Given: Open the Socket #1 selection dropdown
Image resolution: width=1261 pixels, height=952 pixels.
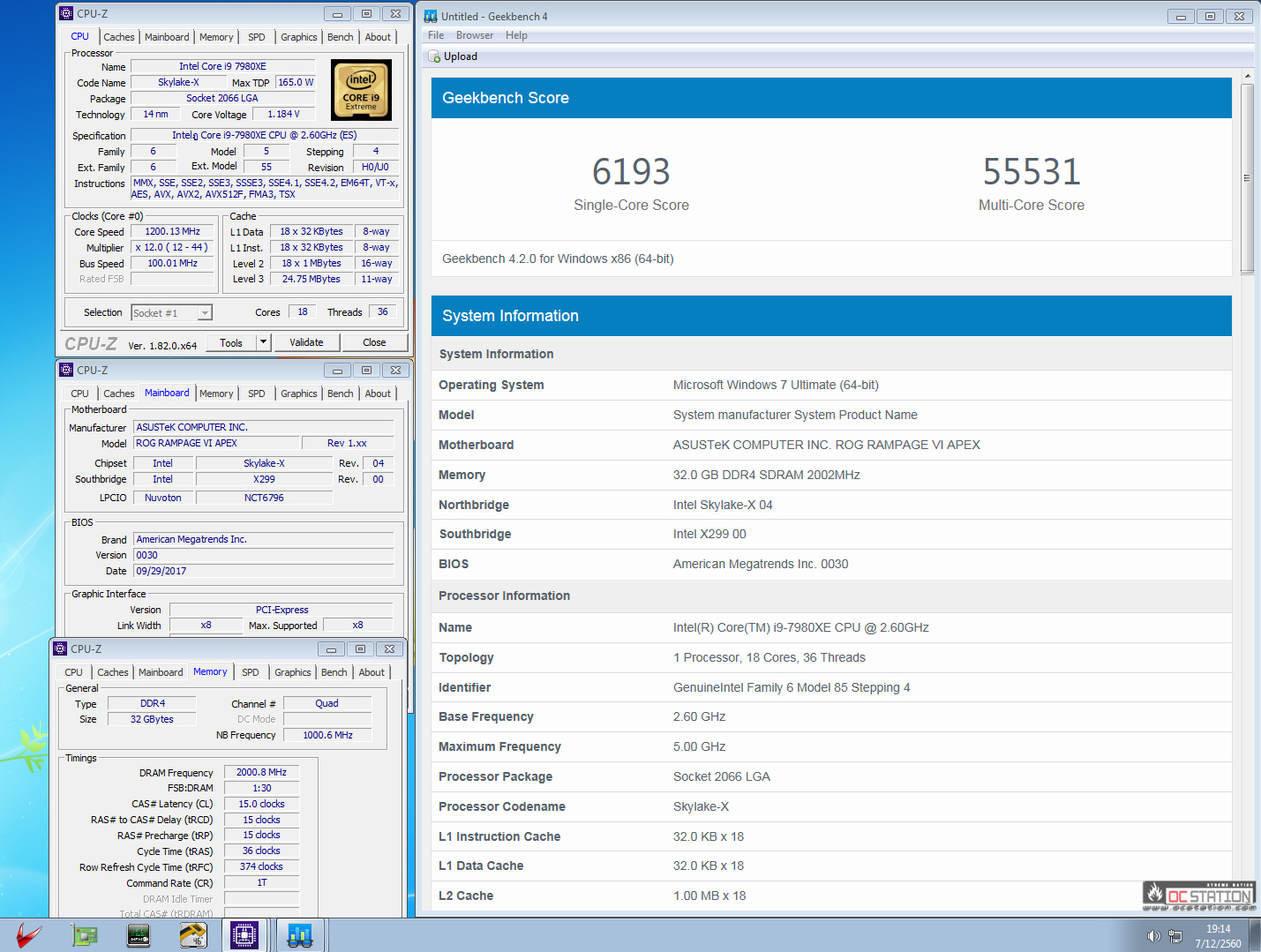Looking at the screenshot, I should pos(172,312).
